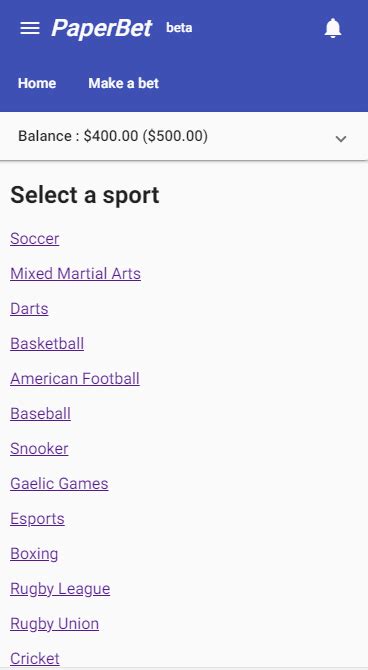
Task: Click the Cricket link
Action: pos(35,659)
